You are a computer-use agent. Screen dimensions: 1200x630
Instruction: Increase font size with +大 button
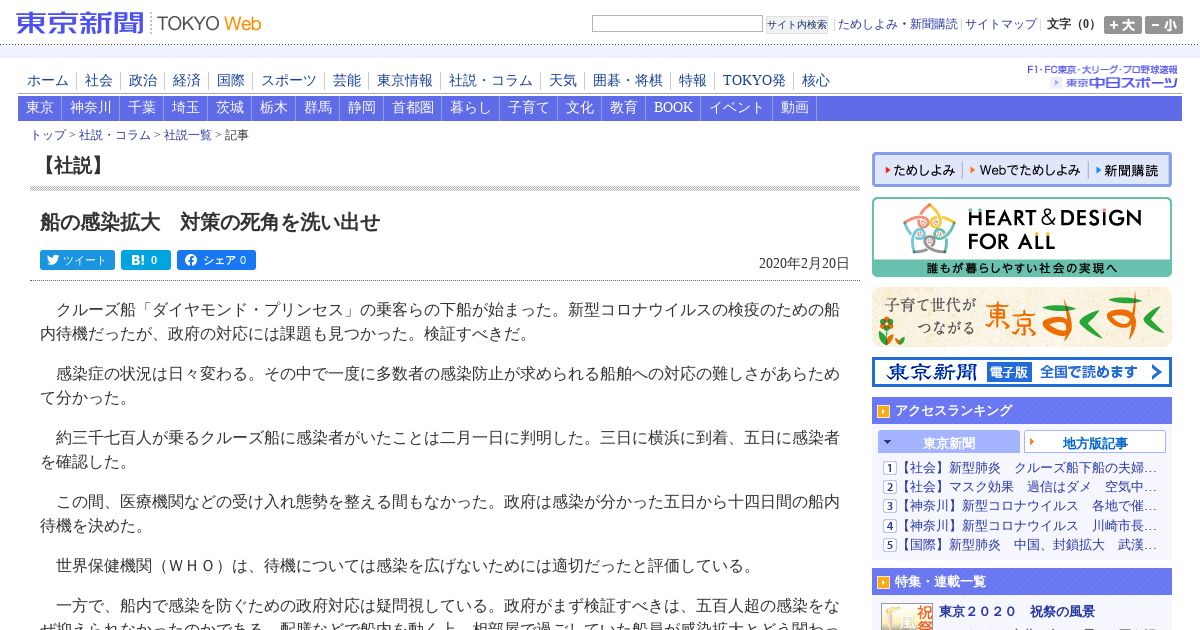pos(1123,25)
